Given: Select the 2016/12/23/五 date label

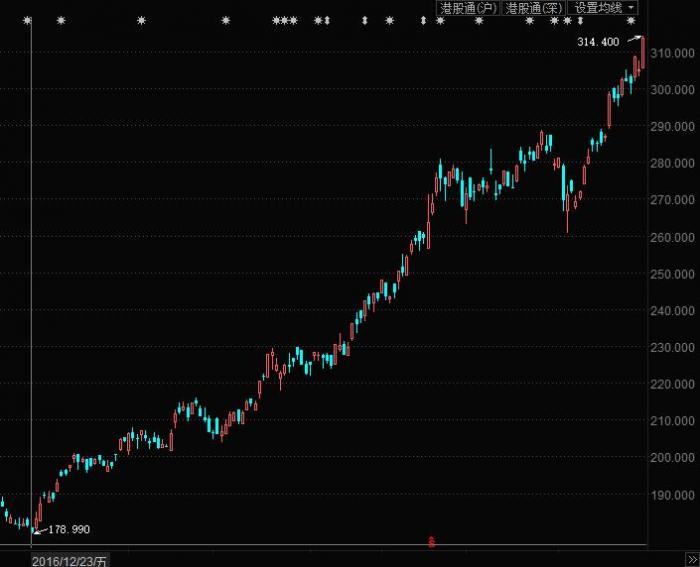Looking at the screenshot, I should point(70,561).
